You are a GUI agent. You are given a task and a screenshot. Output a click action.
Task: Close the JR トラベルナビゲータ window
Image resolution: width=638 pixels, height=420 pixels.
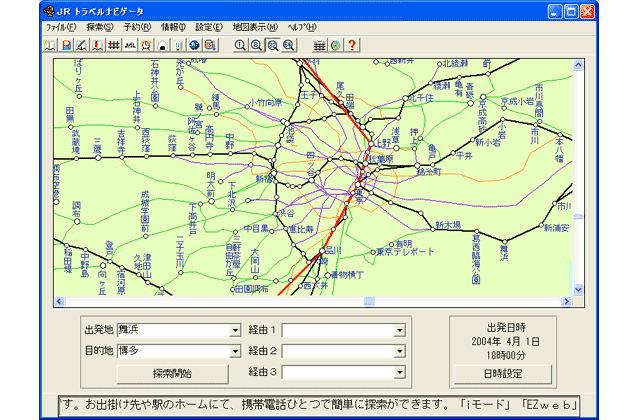(588, 11)
